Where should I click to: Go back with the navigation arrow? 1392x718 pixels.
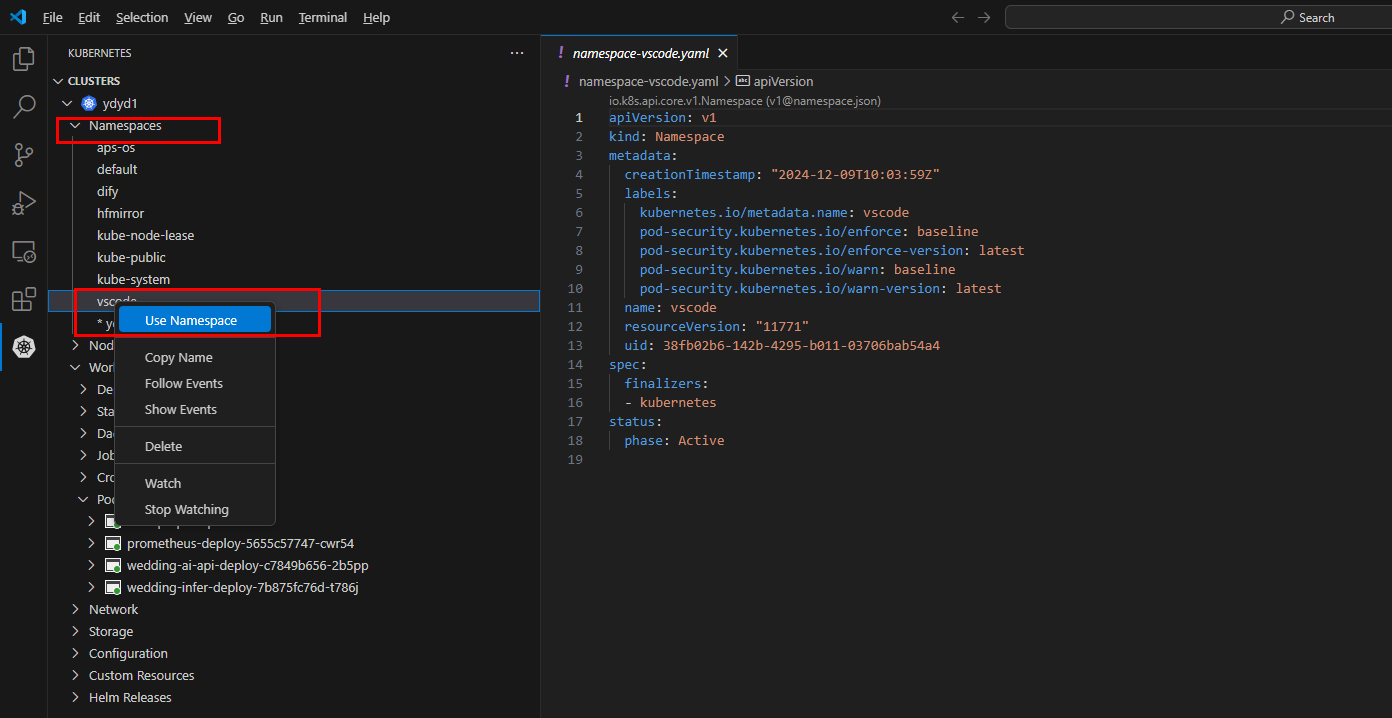[957, 18]
